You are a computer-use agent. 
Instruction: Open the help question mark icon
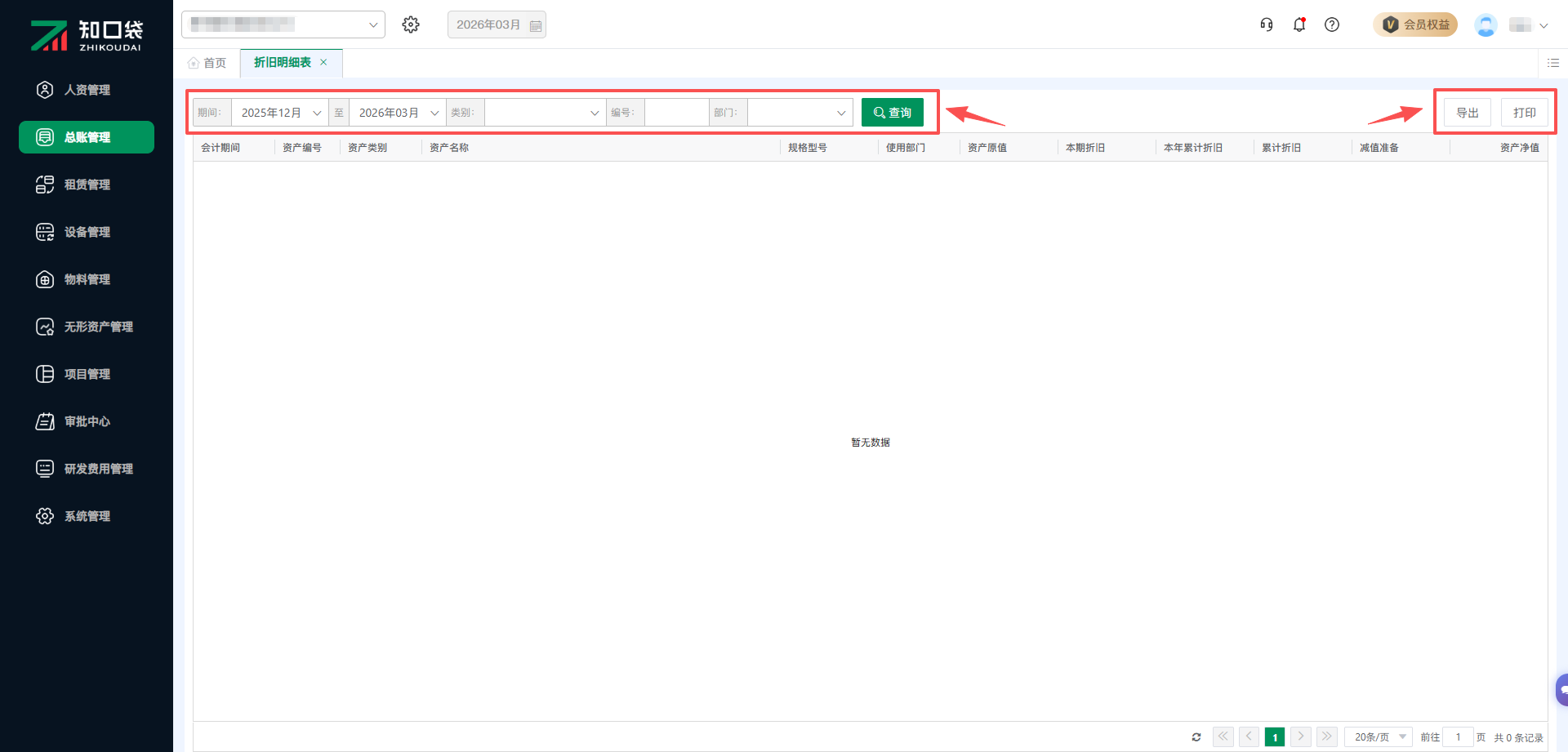pyautogui.click(x=1332, y=24)
